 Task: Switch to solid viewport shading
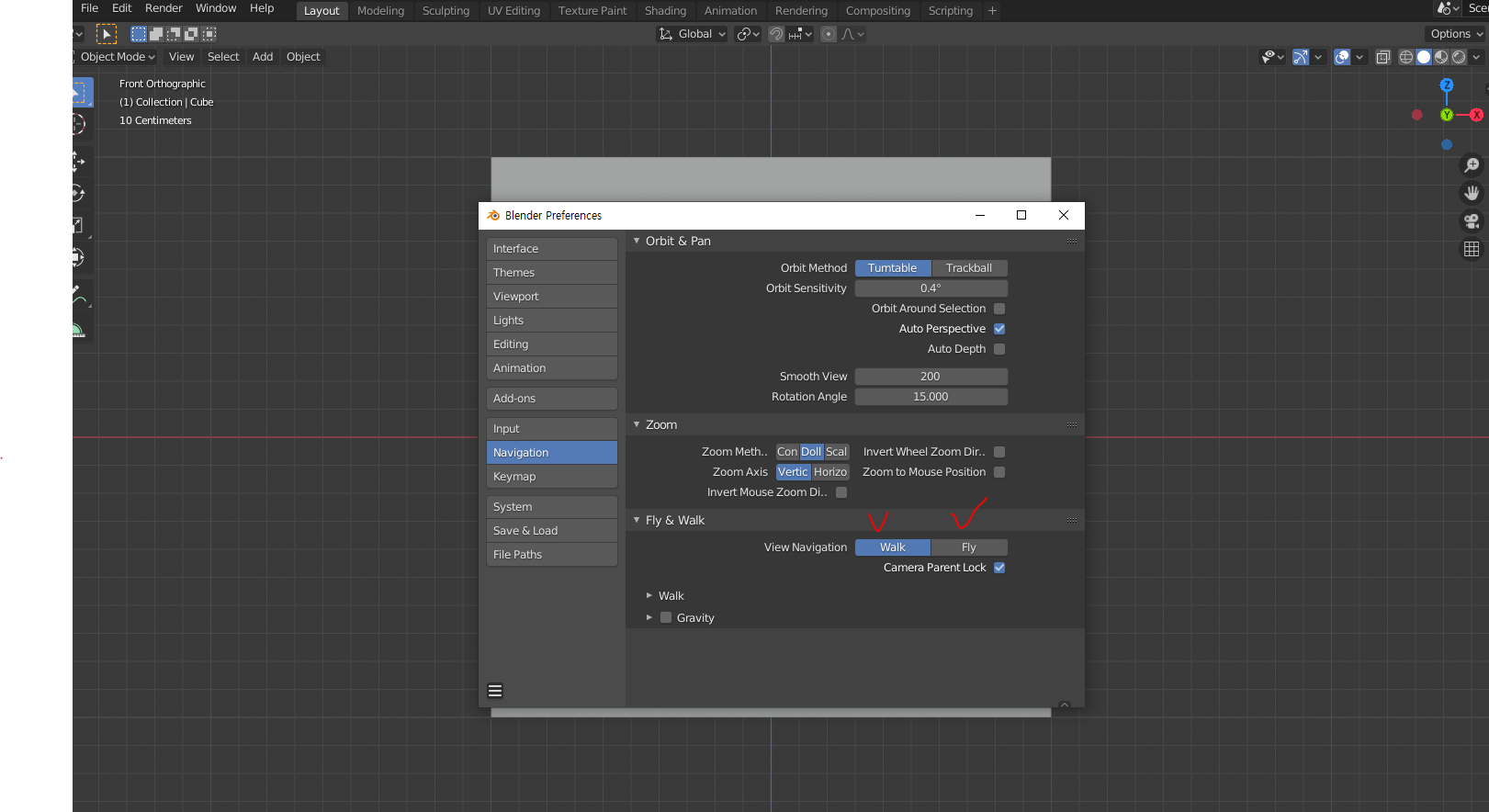[1424, 57]
